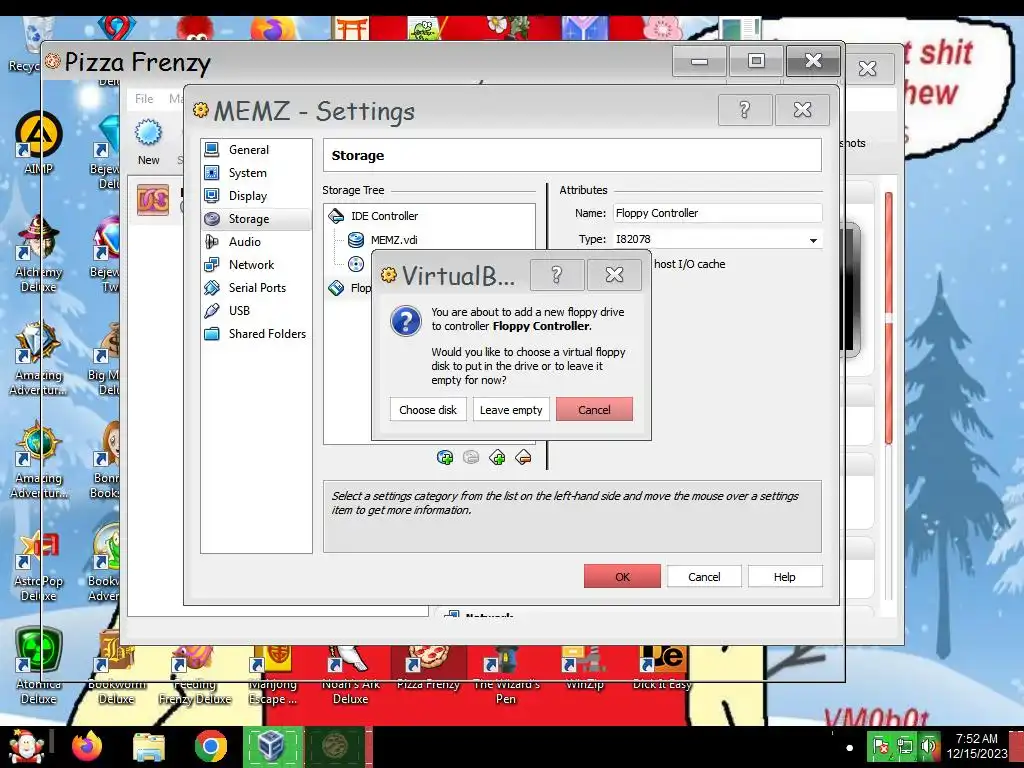This screenshot has height=768, width=1024.
Task: Click the volume icon in system tray
Action: (927, 746)
